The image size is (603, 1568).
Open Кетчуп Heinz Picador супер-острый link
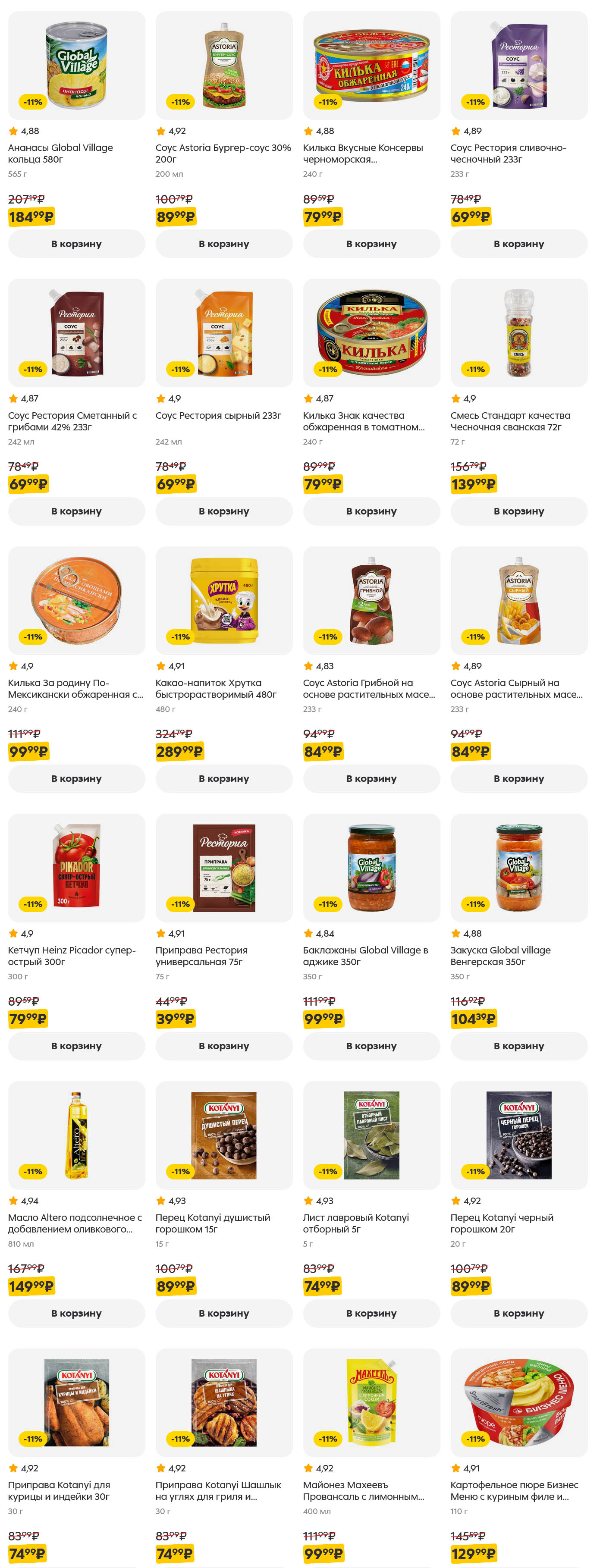(x=71, y=956)
